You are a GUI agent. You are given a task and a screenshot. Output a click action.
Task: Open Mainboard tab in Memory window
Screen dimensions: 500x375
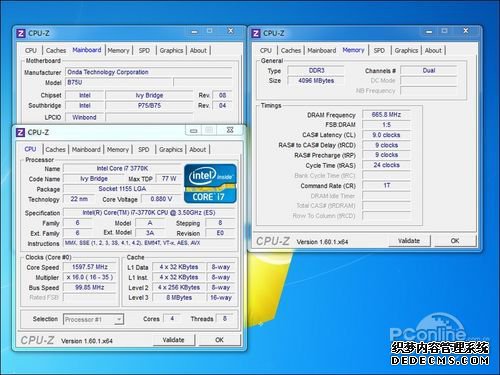click(x=322, y=51)
